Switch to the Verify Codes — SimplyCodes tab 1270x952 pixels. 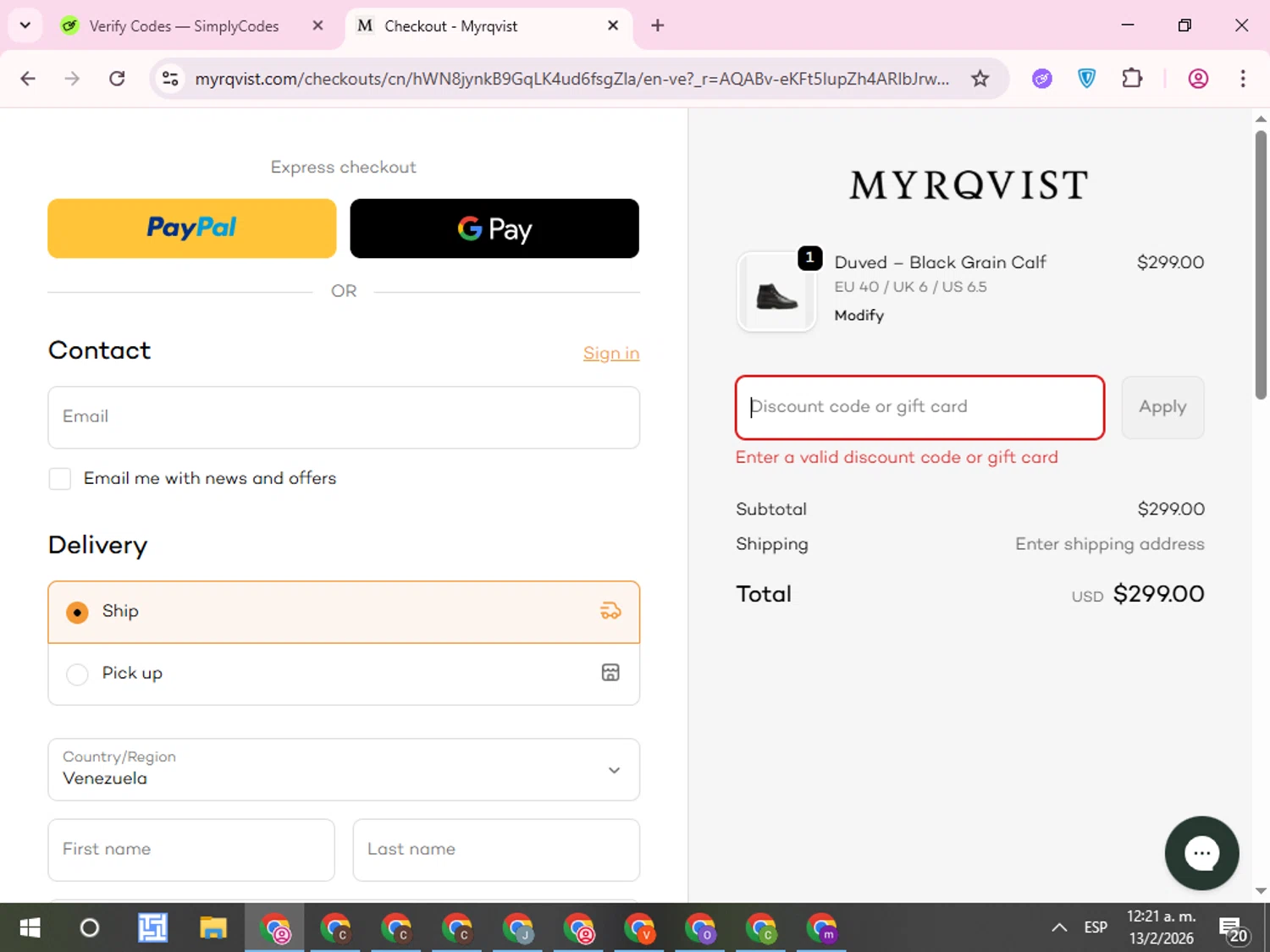coord(183,26)
